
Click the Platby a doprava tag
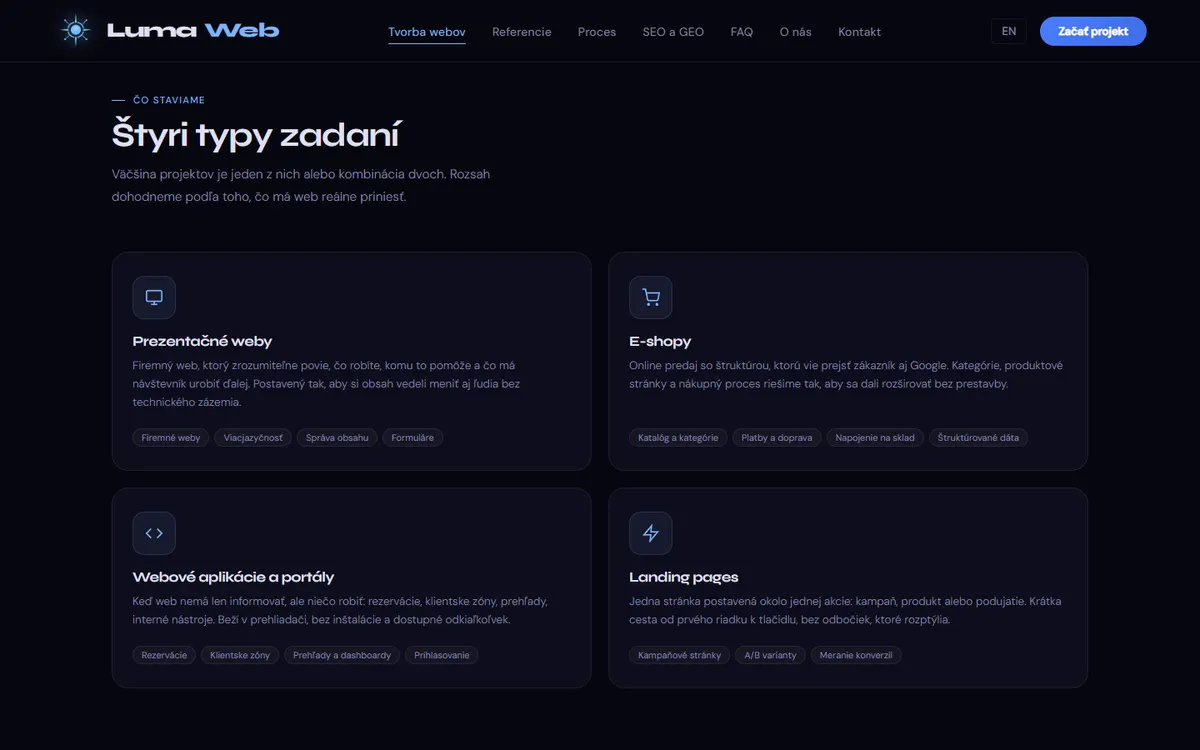777,438
